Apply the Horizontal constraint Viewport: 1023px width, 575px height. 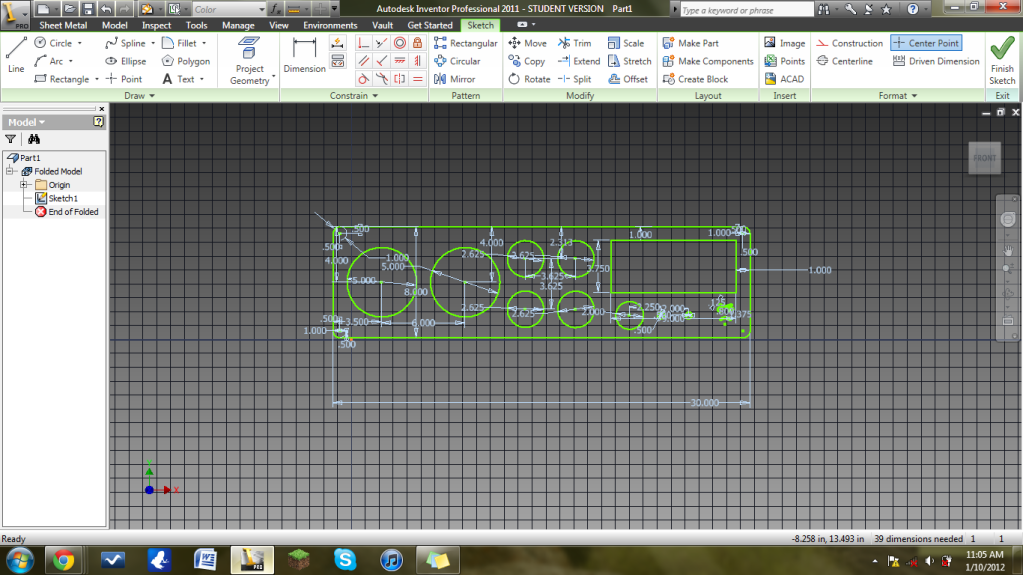coord(399,61)
